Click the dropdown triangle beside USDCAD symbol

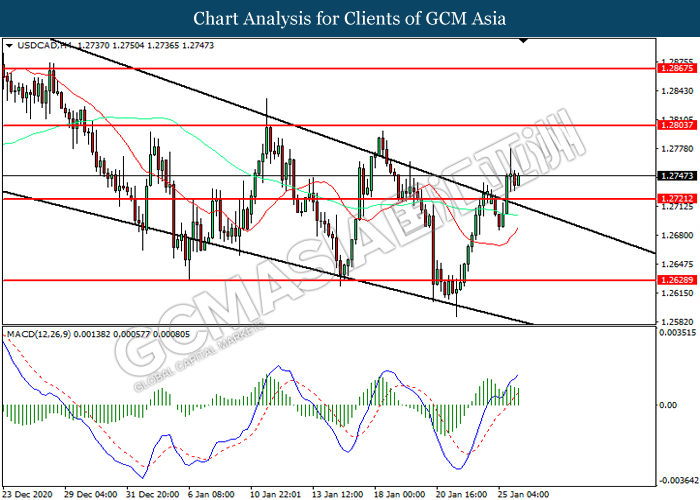click(9, 46)
